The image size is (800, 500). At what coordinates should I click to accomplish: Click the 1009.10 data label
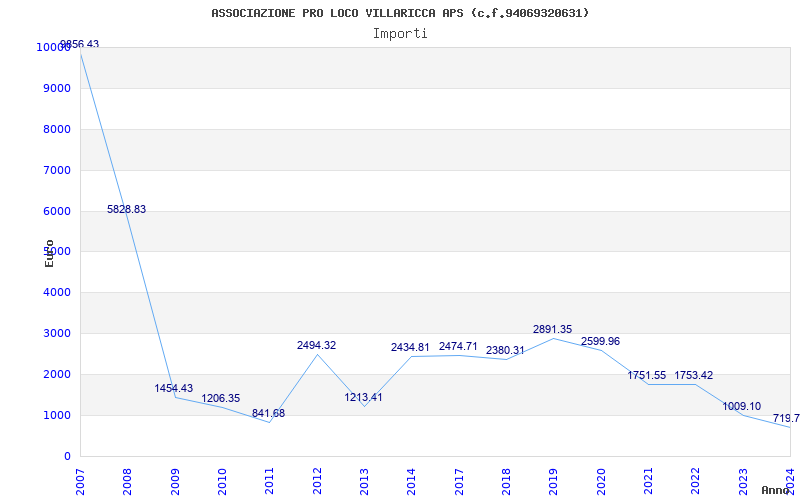[x=741, y=407]
